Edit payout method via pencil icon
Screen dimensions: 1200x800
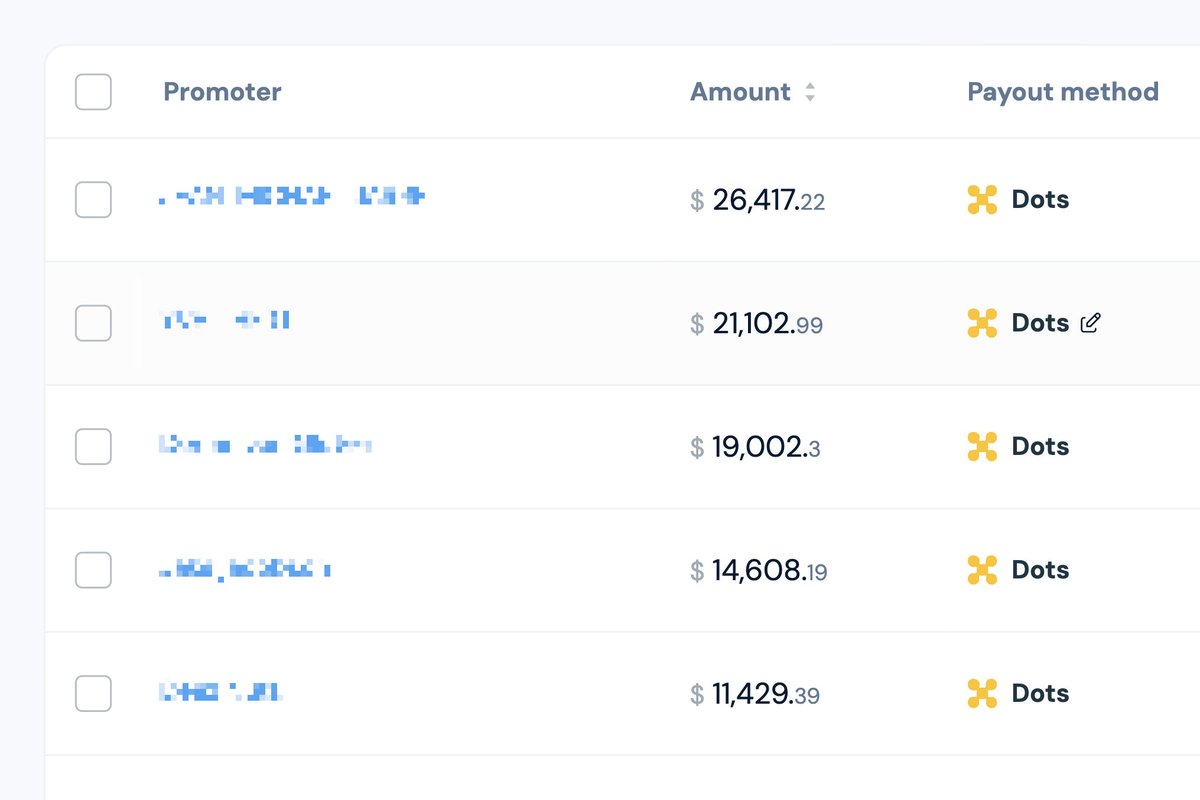point(1091,323)
